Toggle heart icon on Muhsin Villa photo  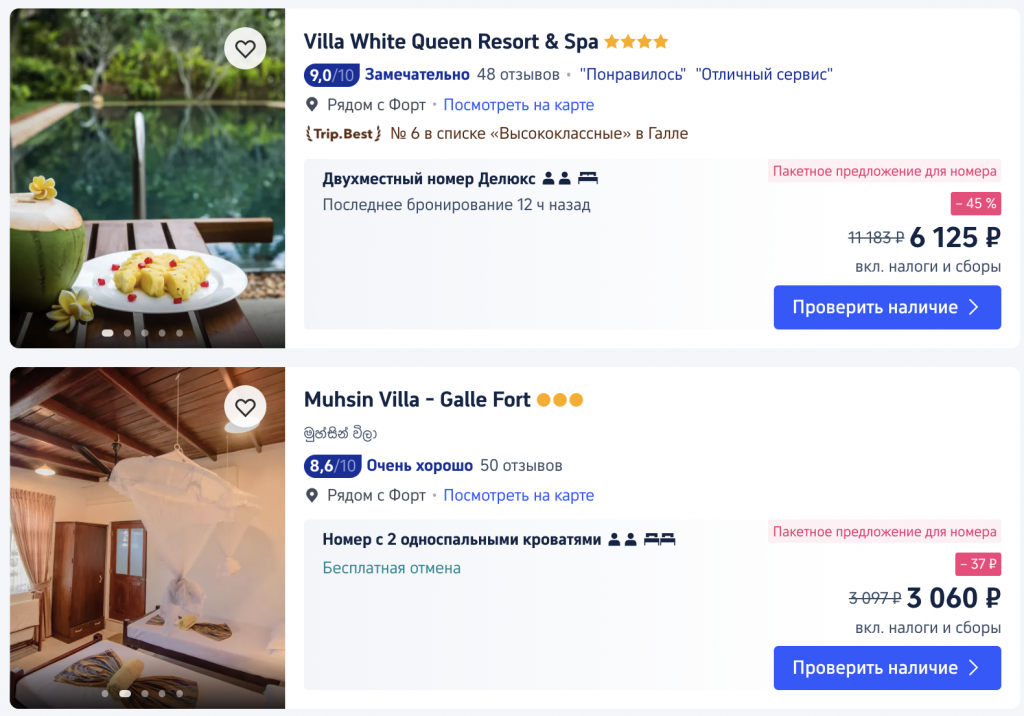[x=245, y=407]
